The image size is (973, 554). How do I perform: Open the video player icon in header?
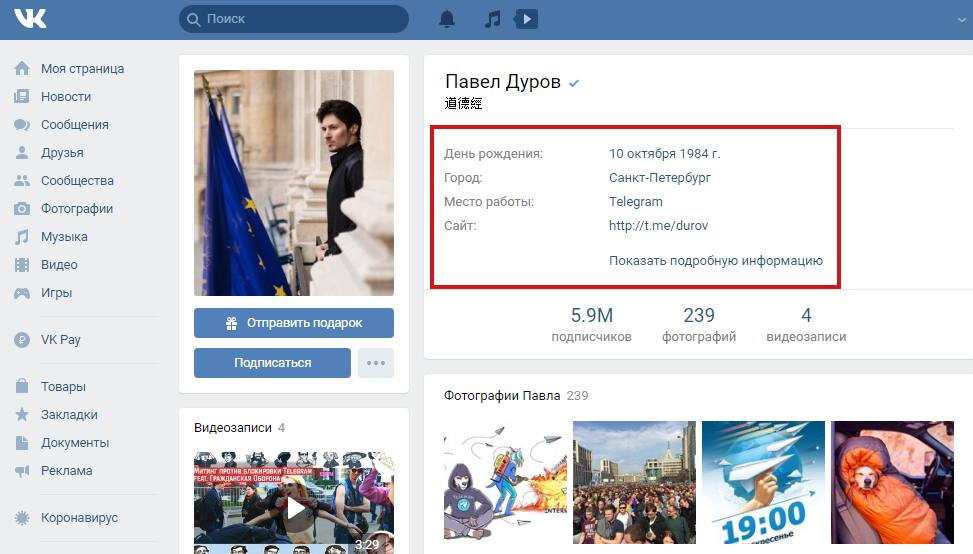[x=526, y=19]
